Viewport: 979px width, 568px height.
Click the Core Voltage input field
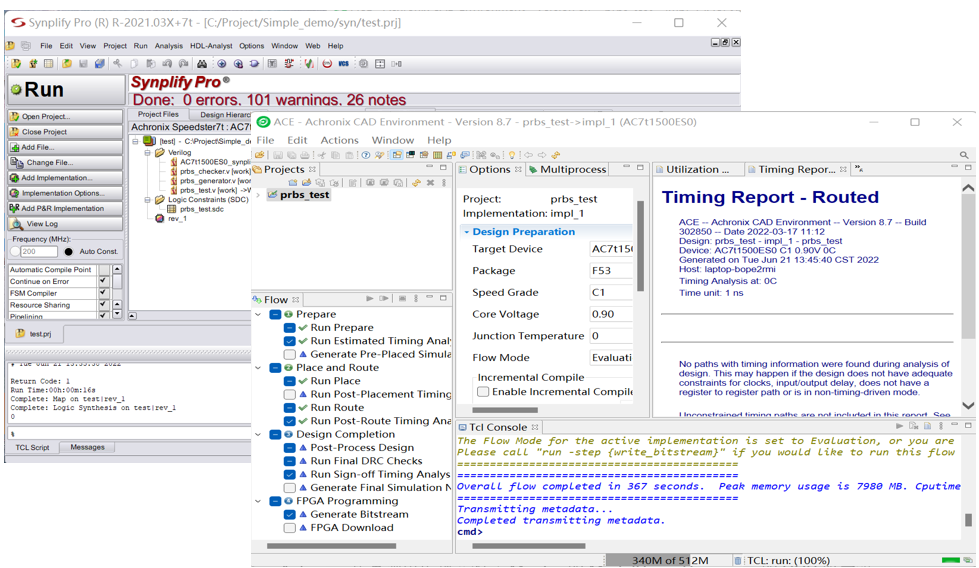point(610,314)
